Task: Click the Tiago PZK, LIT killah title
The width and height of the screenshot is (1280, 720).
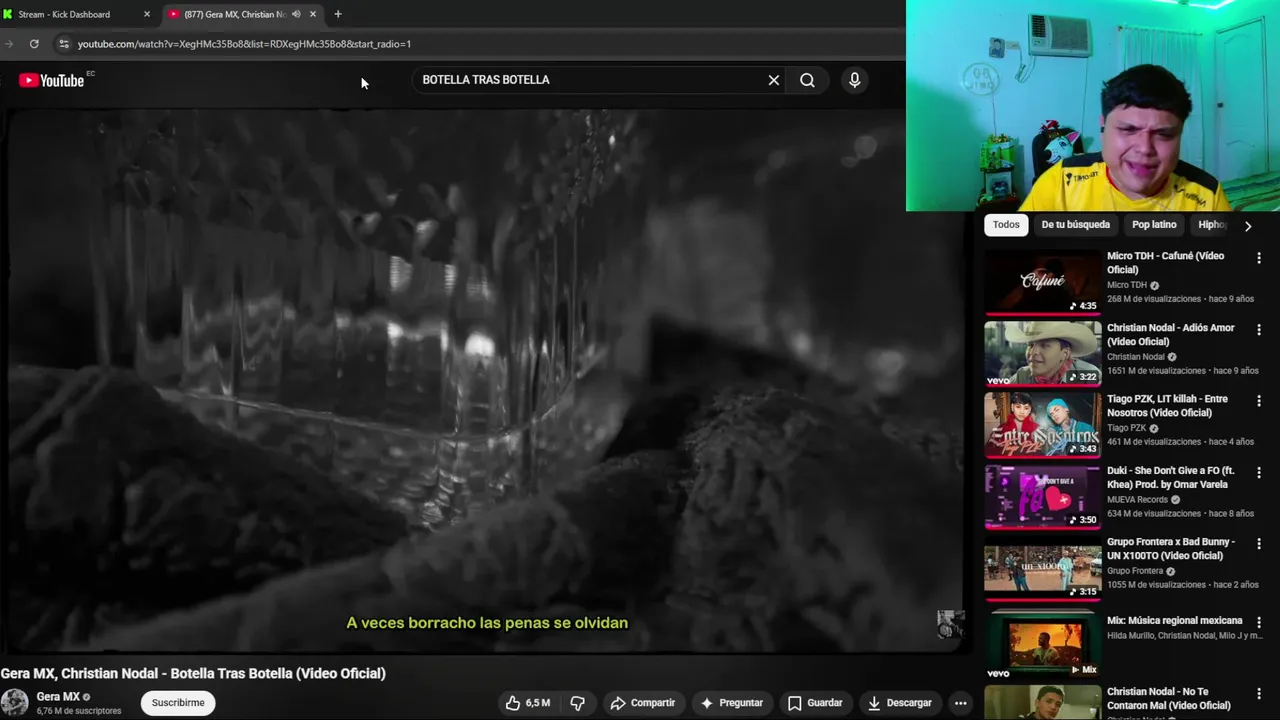Action: click(x=1167, y=406)
